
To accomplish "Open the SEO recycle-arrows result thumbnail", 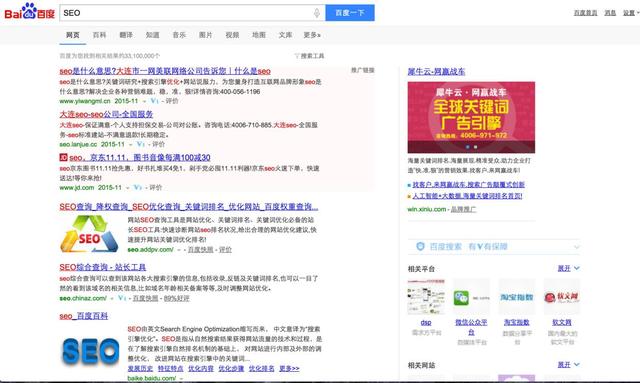I will point(90,234).
